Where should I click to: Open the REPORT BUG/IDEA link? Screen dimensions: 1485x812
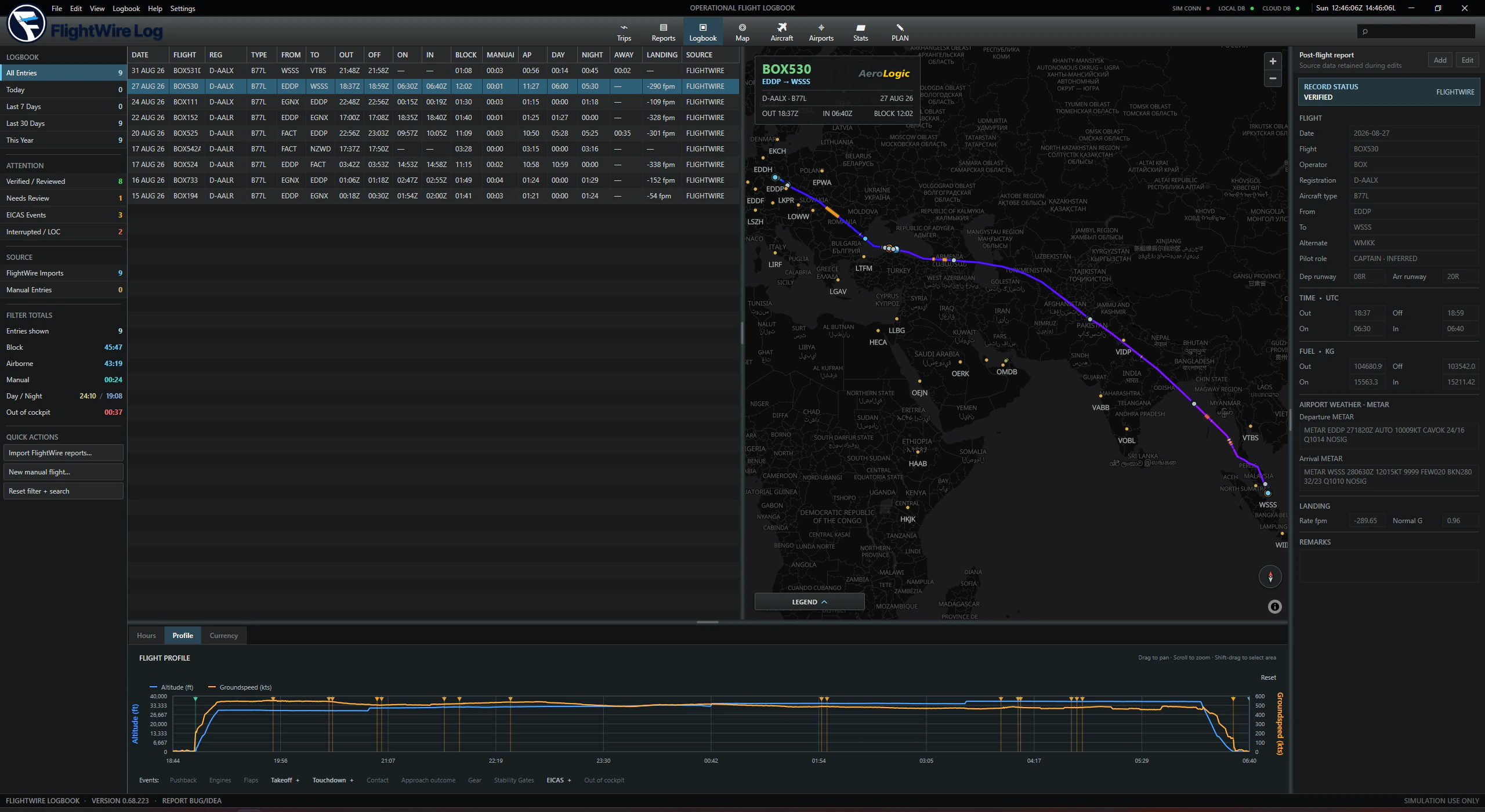coord(191,801)
